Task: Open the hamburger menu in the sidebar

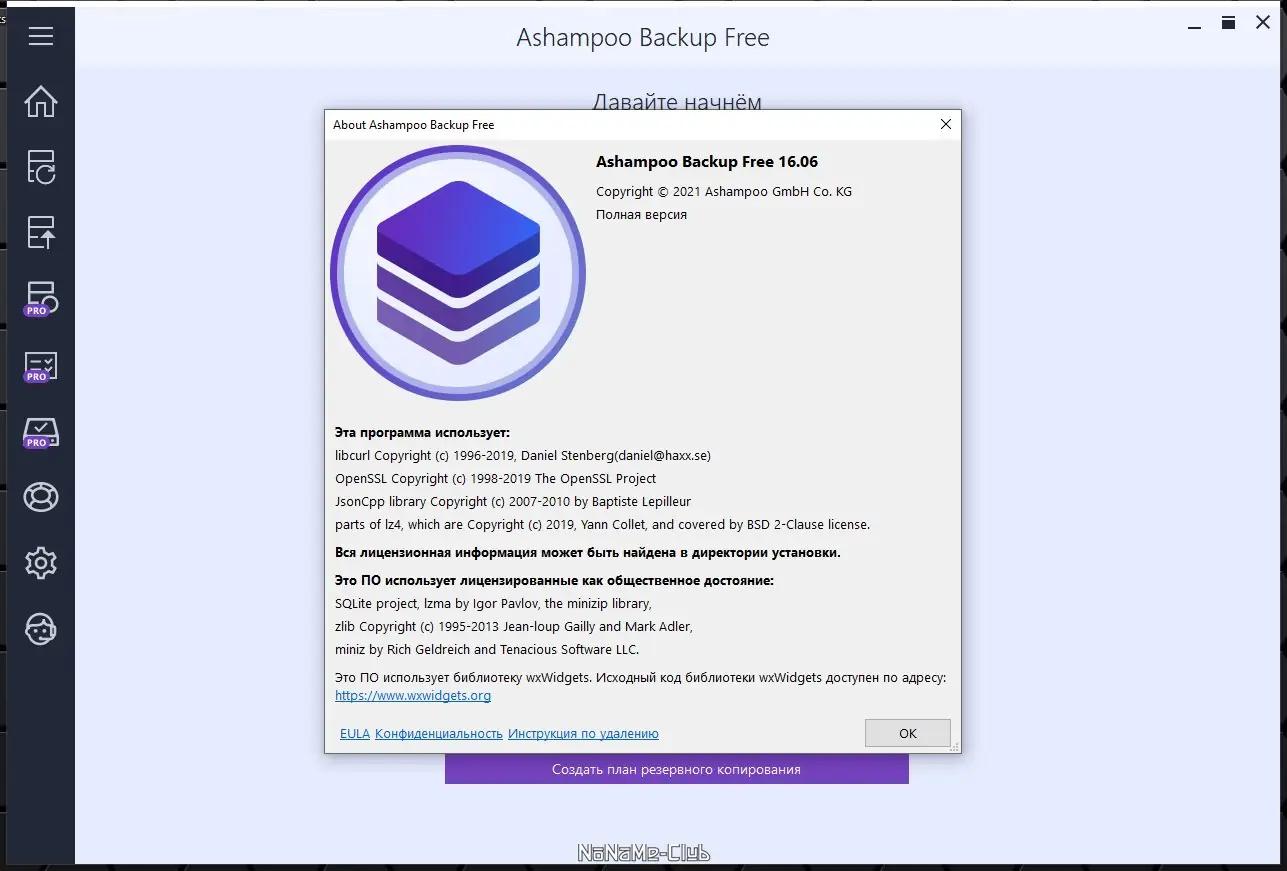Action: [41, 36]
